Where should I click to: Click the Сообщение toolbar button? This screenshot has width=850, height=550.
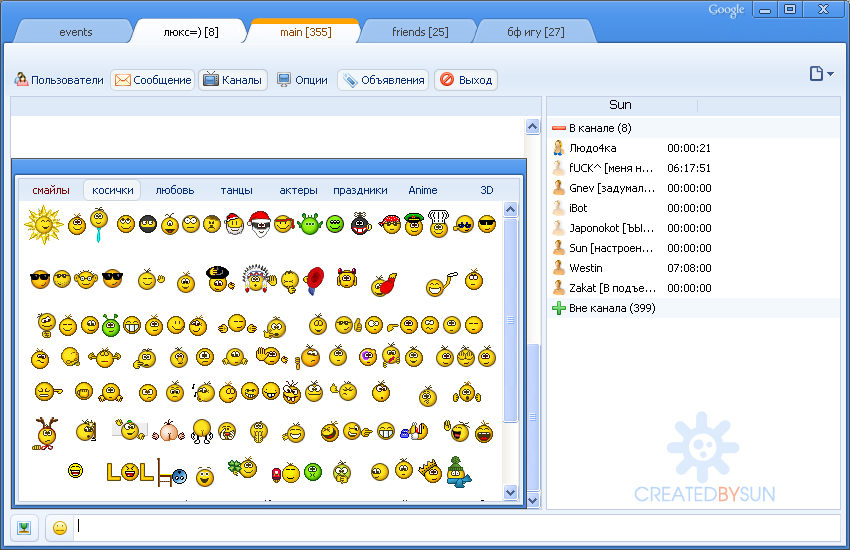153,80
